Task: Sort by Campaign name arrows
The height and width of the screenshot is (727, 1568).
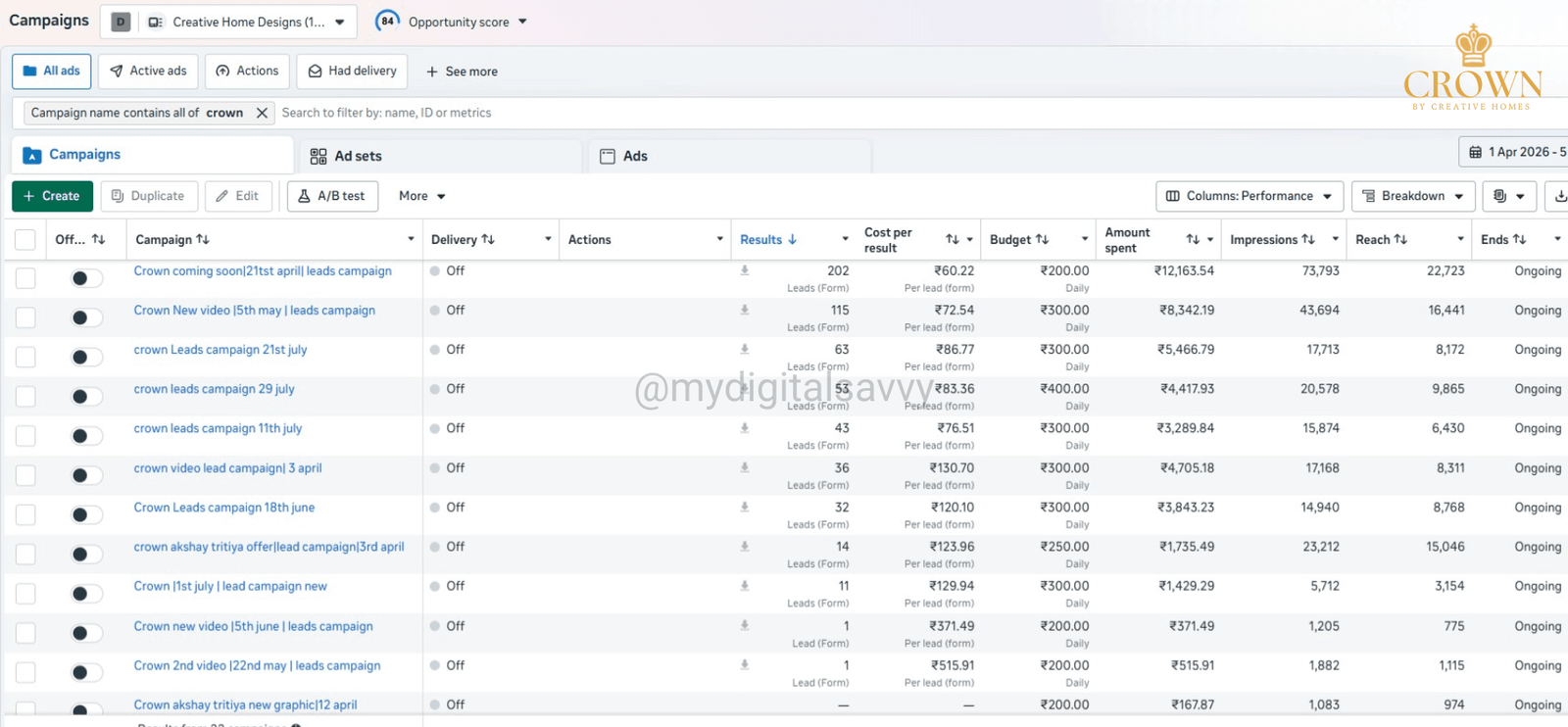Action: click(x=203, y=239)
